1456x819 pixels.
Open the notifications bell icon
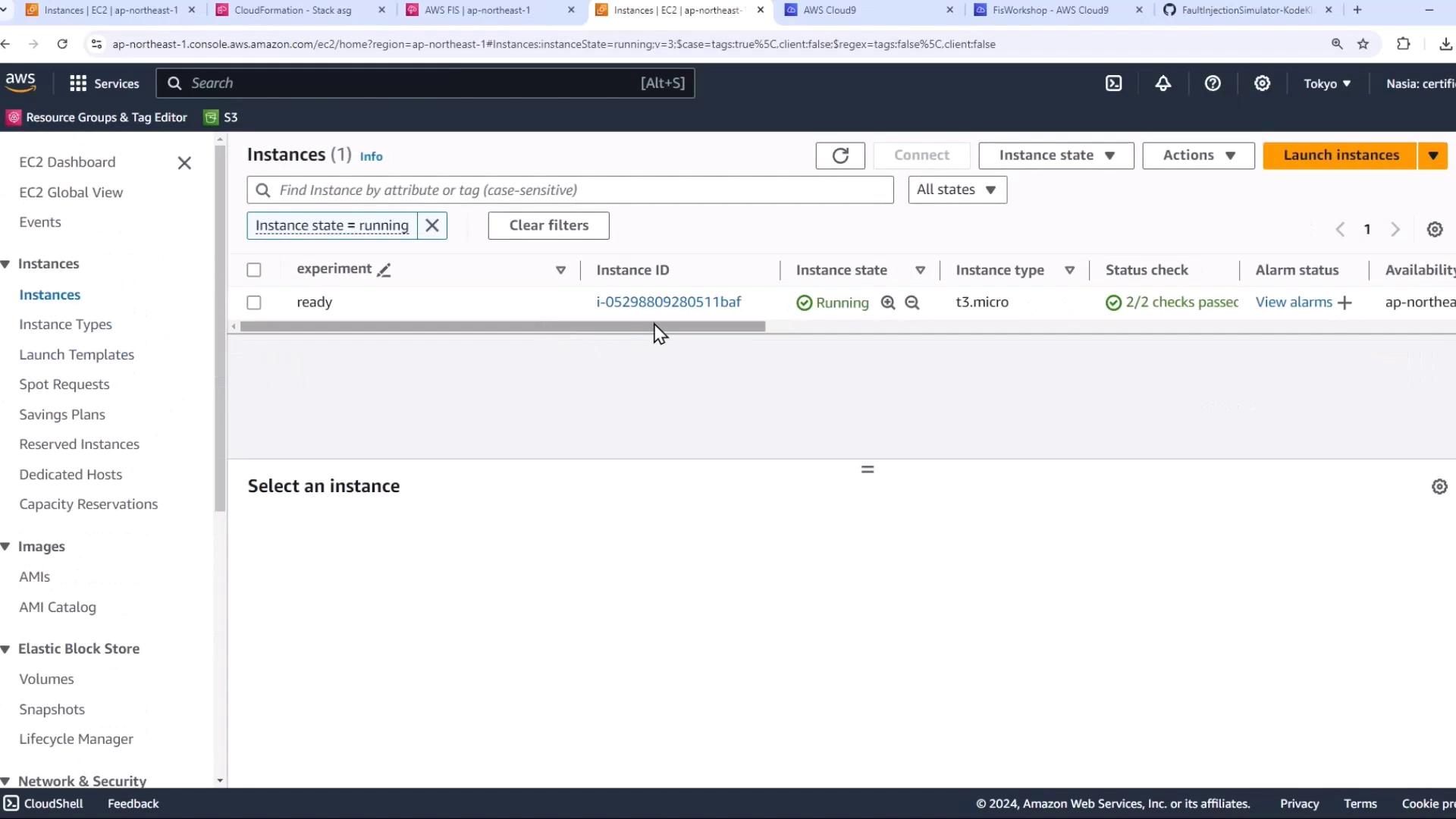tap(1163, 83)
